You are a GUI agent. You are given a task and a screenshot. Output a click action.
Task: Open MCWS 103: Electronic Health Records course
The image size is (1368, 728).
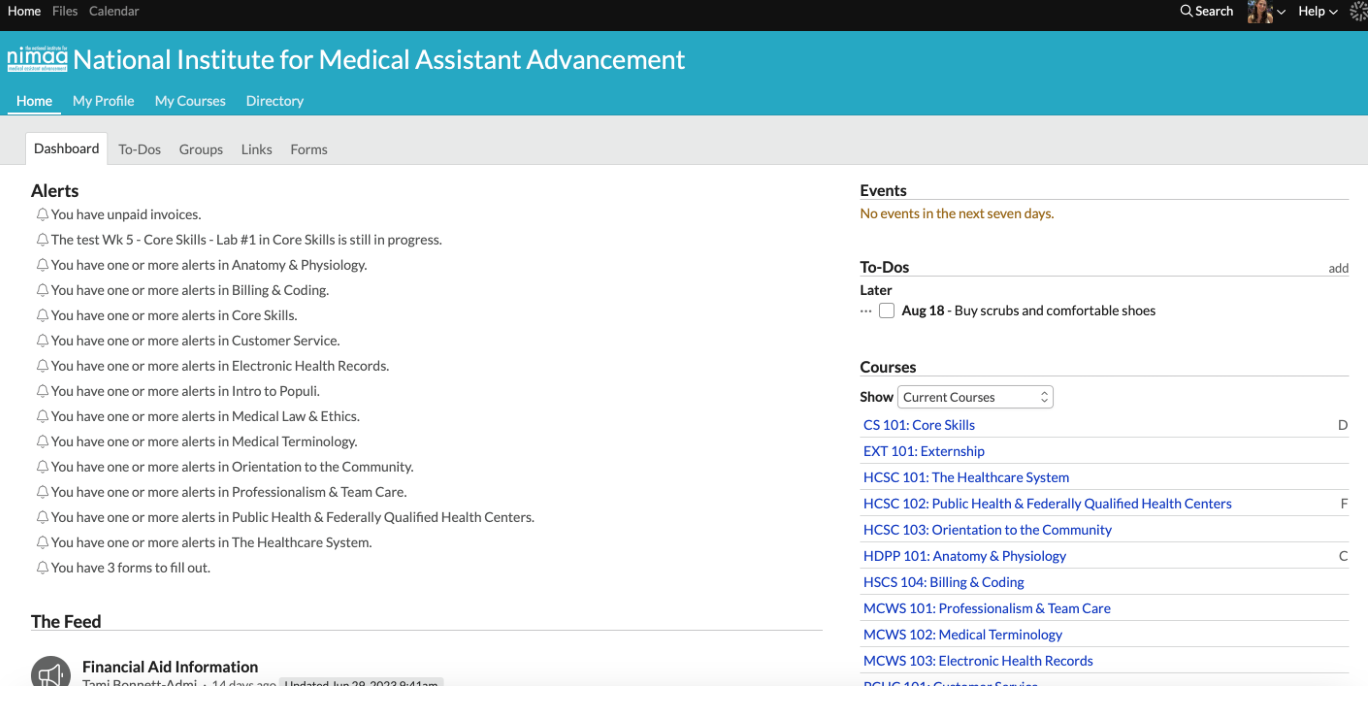point(978,661)
